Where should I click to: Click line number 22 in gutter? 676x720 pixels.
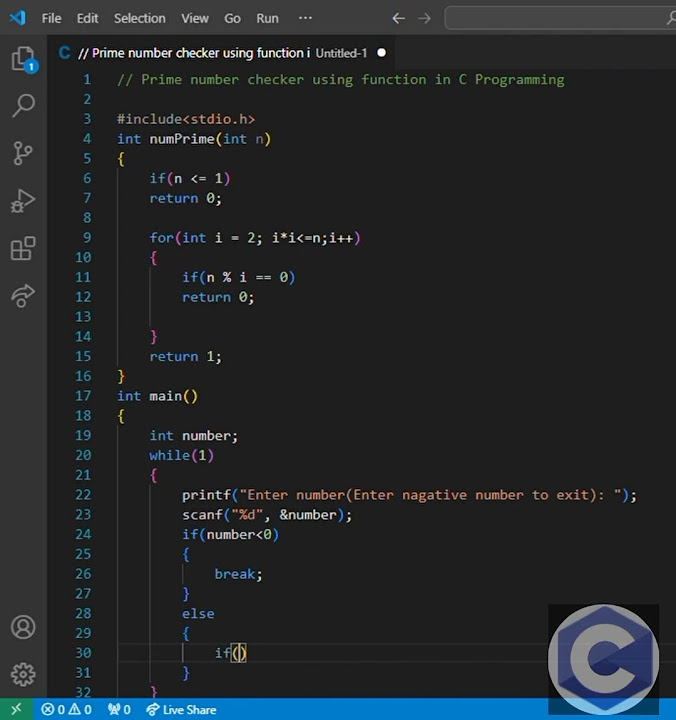(x=83, y=495)
